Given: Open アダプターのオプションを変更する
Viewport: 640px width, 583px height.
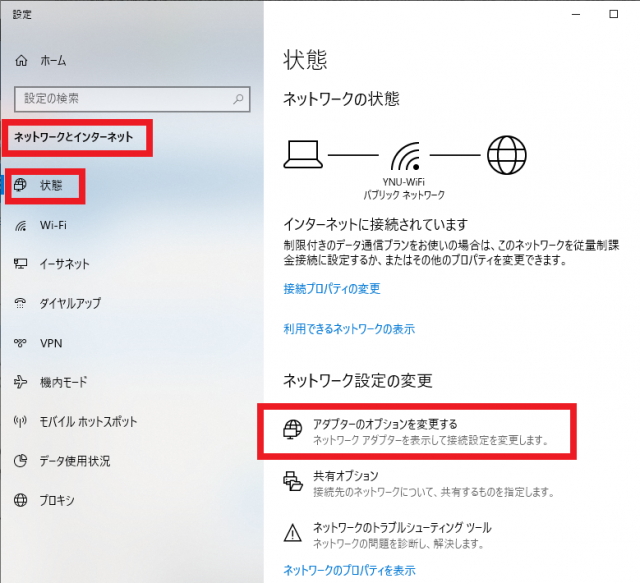Looking at the screenshot, I should [x=417, y=432].
